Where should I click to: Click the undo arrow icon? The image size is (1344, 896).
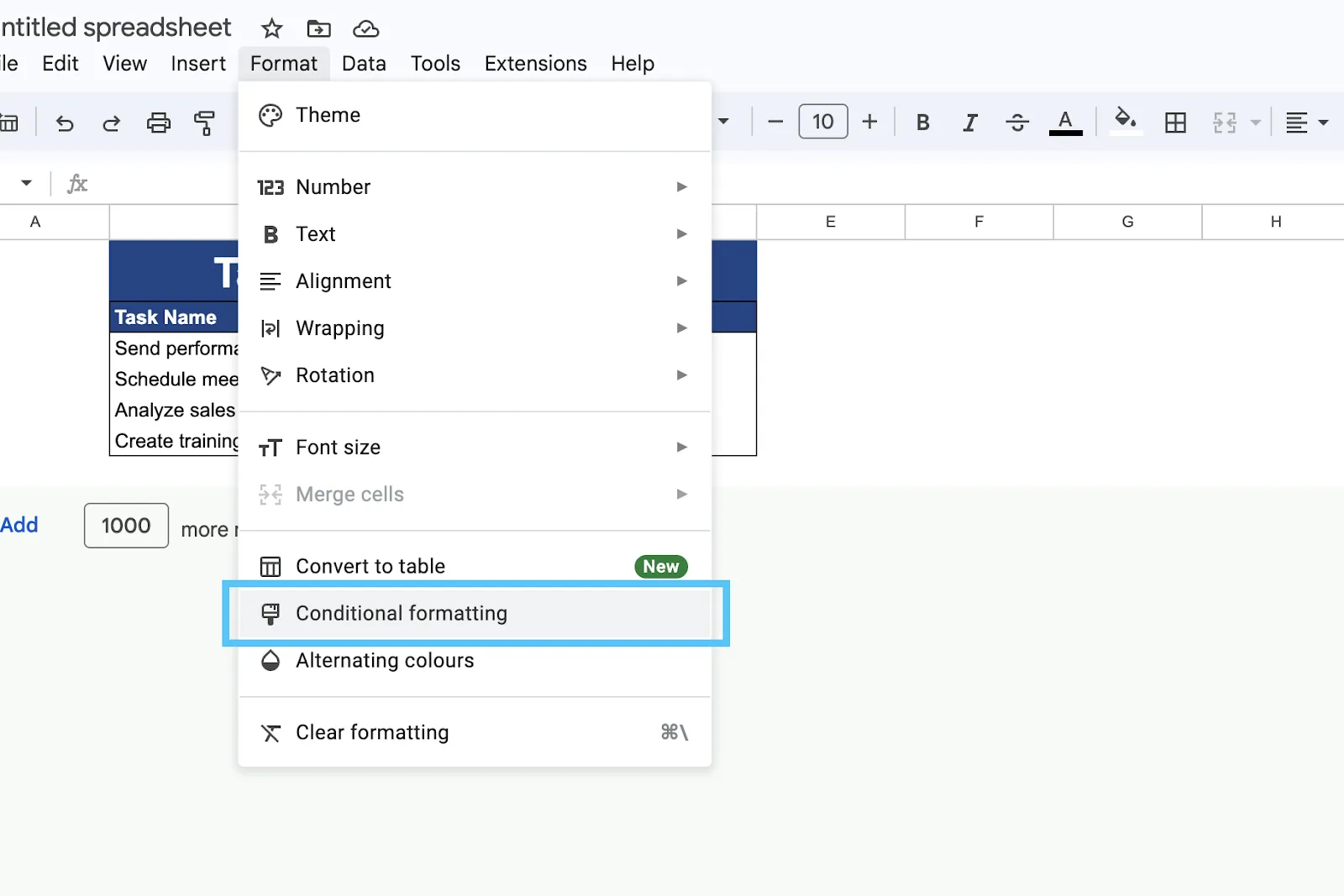65,123
